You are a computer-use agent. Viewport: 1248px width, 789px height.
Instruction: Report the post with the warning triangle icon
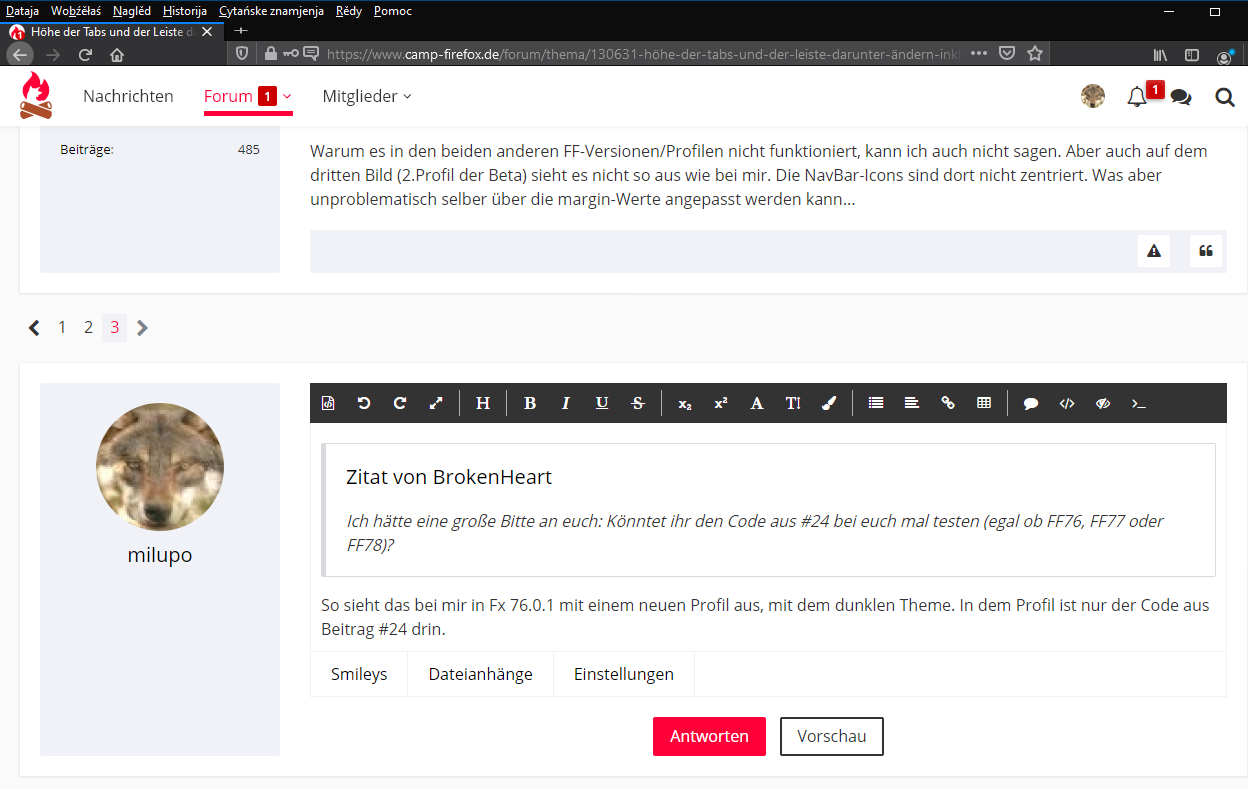(1154, 251)
